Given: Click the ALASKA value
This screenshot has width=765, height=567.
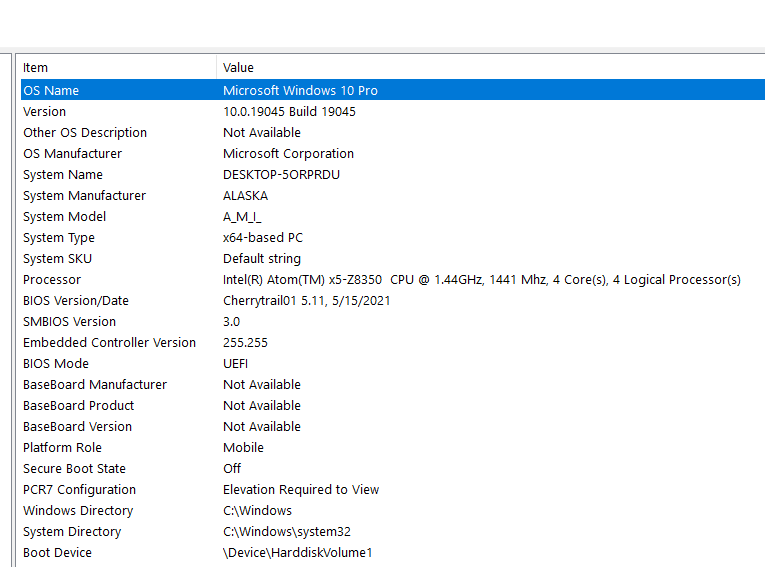Looking at the screenshot, I should [x=245, y=195].
